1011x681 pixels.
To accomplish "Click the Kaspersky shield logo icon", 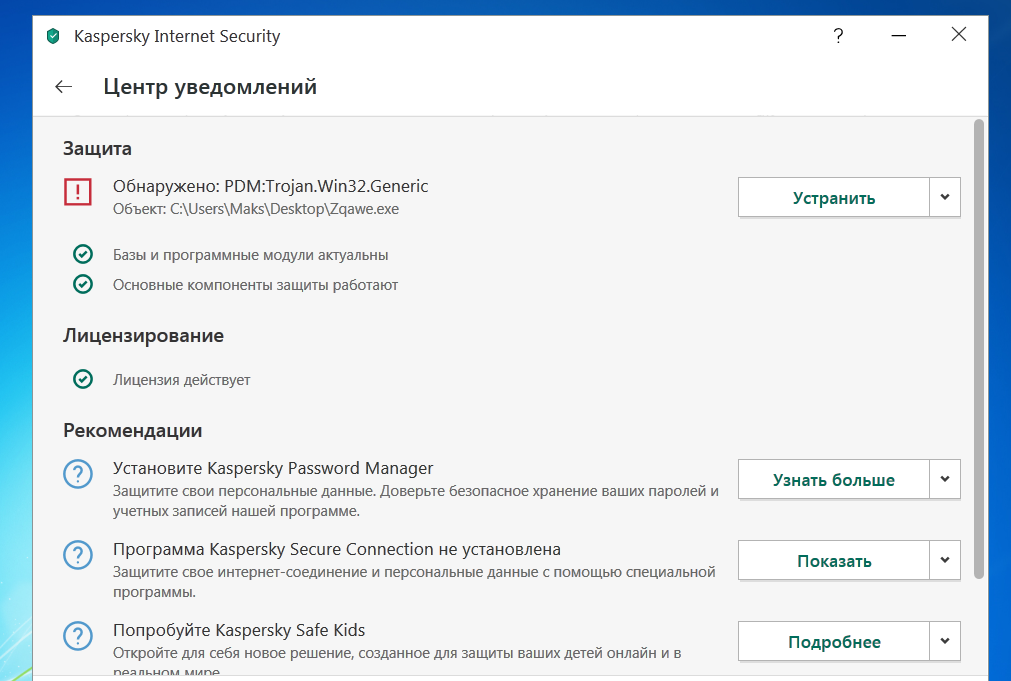I will pos(53,36).
